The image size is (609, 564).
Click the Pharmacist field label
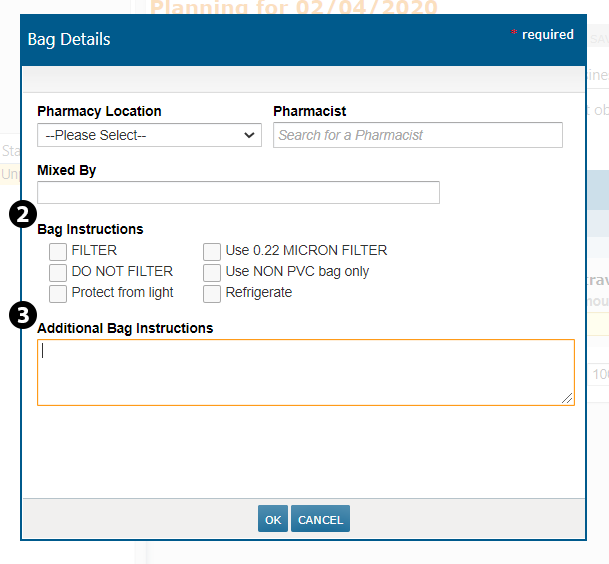click(310, 111)
